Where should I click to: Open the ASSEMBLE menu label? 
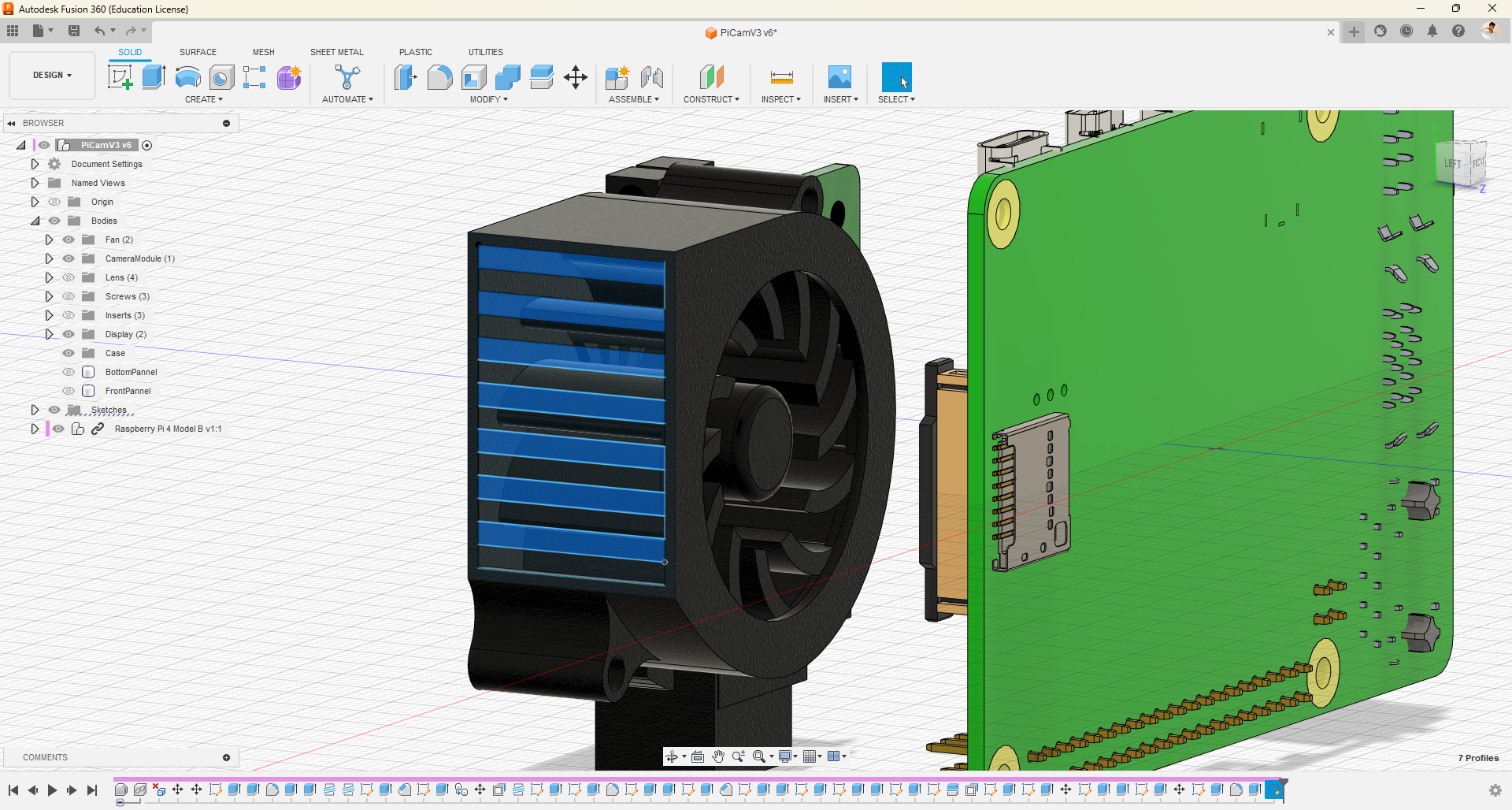[634, 99]
